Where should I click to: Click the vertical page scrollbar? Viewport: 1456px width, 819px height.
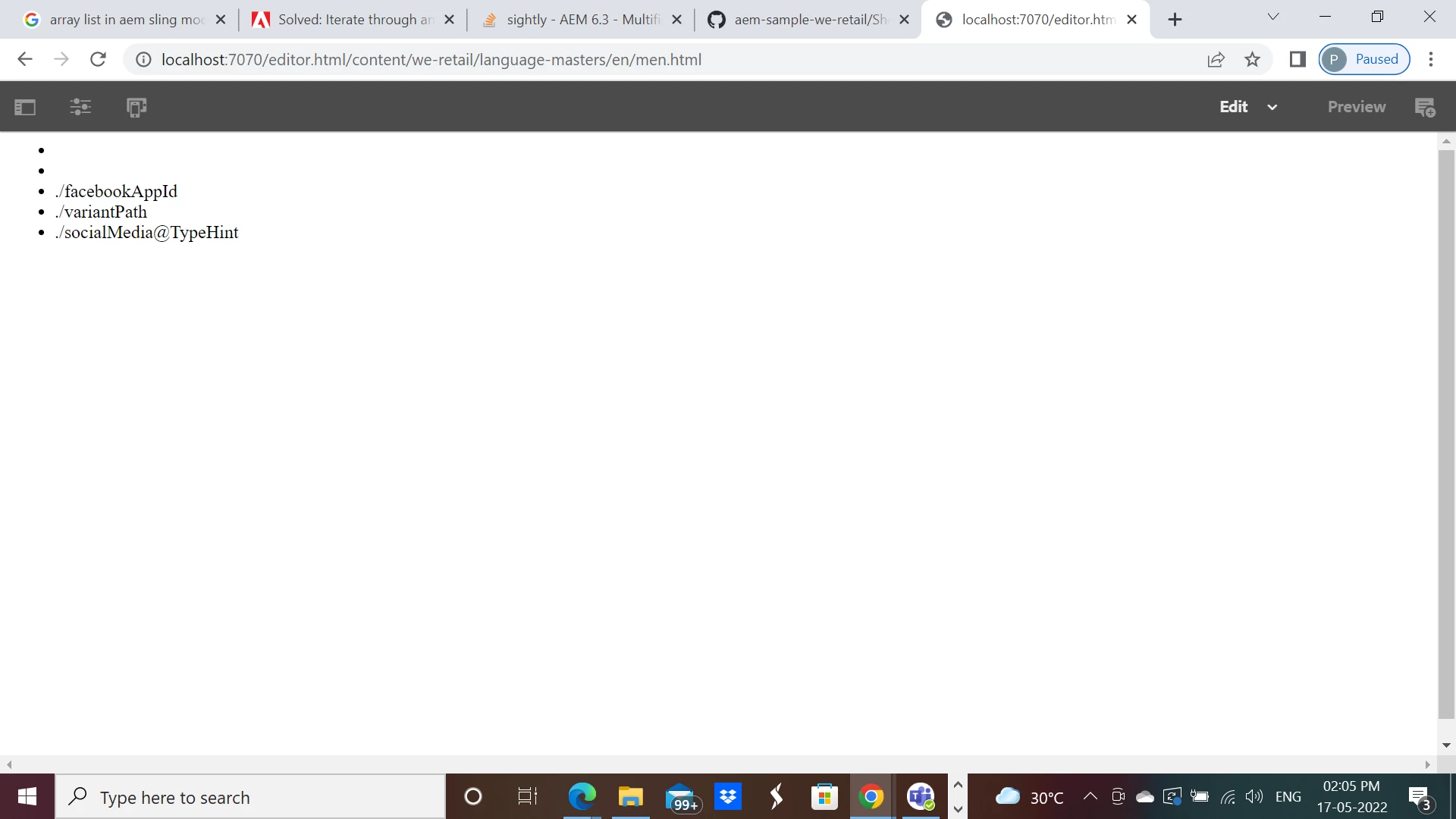pos(1446,432)
